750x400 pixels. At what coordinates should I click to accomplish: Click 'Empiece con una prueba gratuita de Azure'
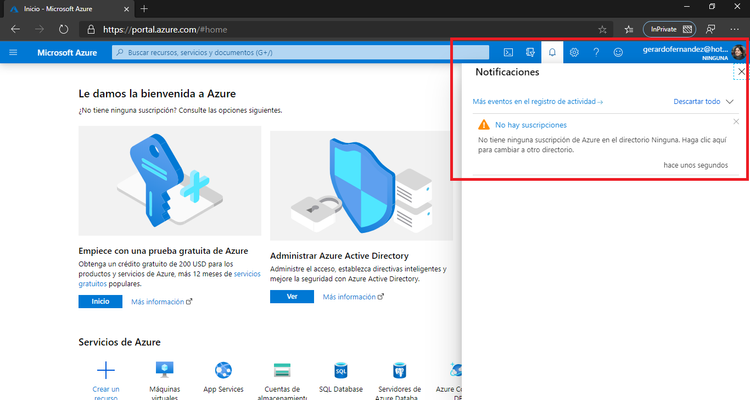pos(164,251)
